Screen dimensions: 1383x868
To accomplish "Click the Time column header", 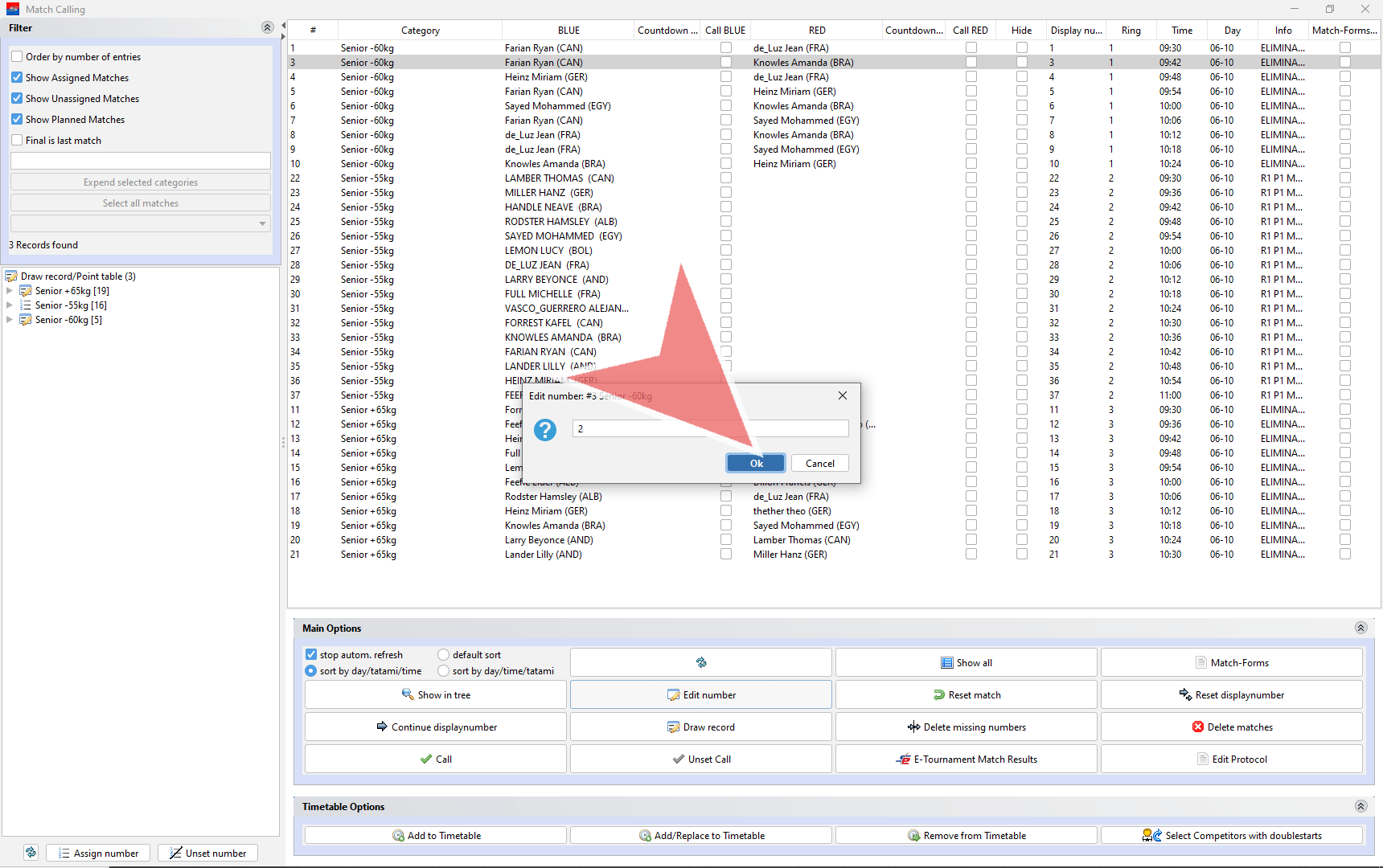I will (1181, 31).
